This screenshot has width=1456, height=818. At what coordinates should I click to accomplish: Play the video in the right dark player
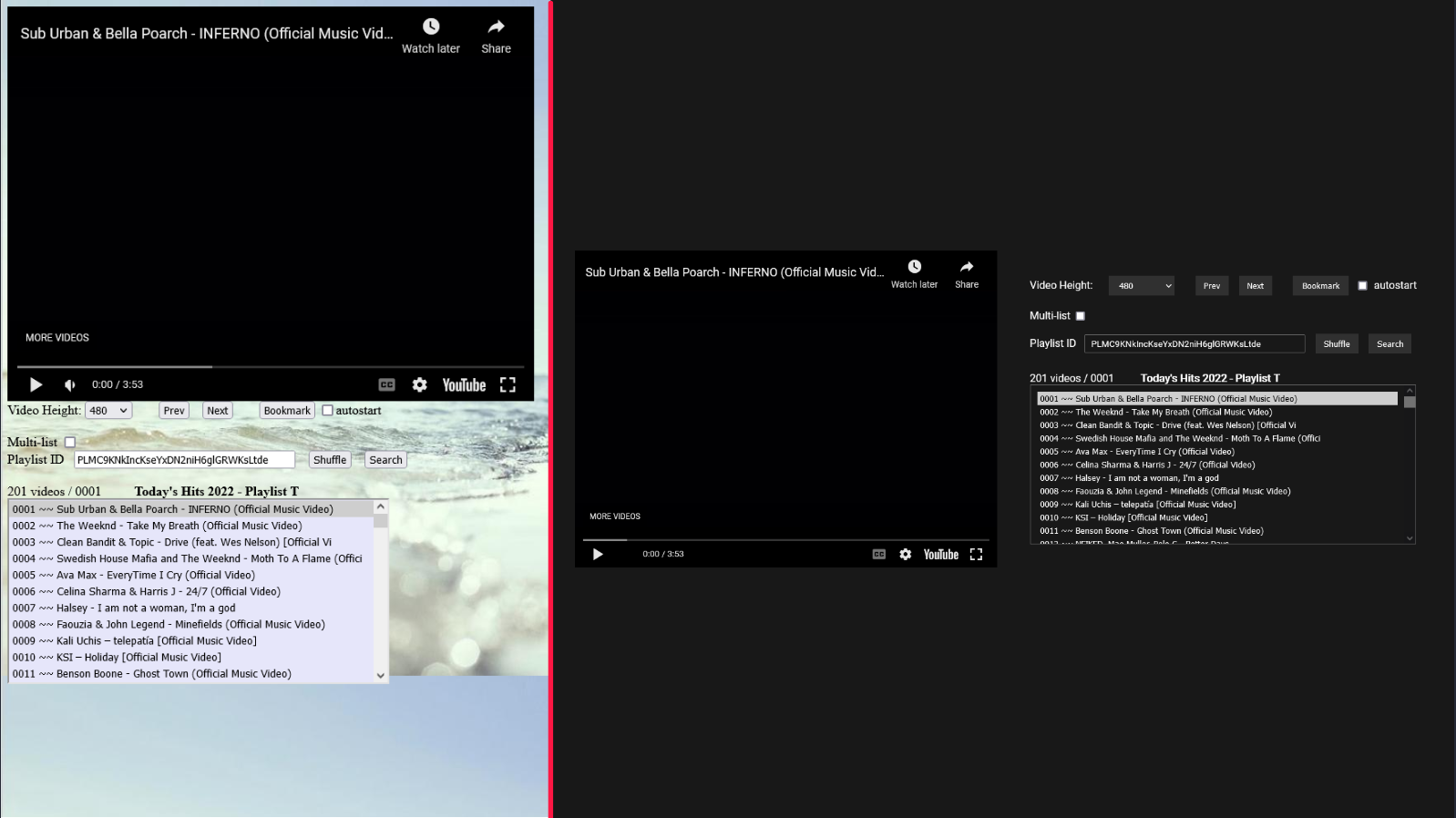(x=598, y=554)
